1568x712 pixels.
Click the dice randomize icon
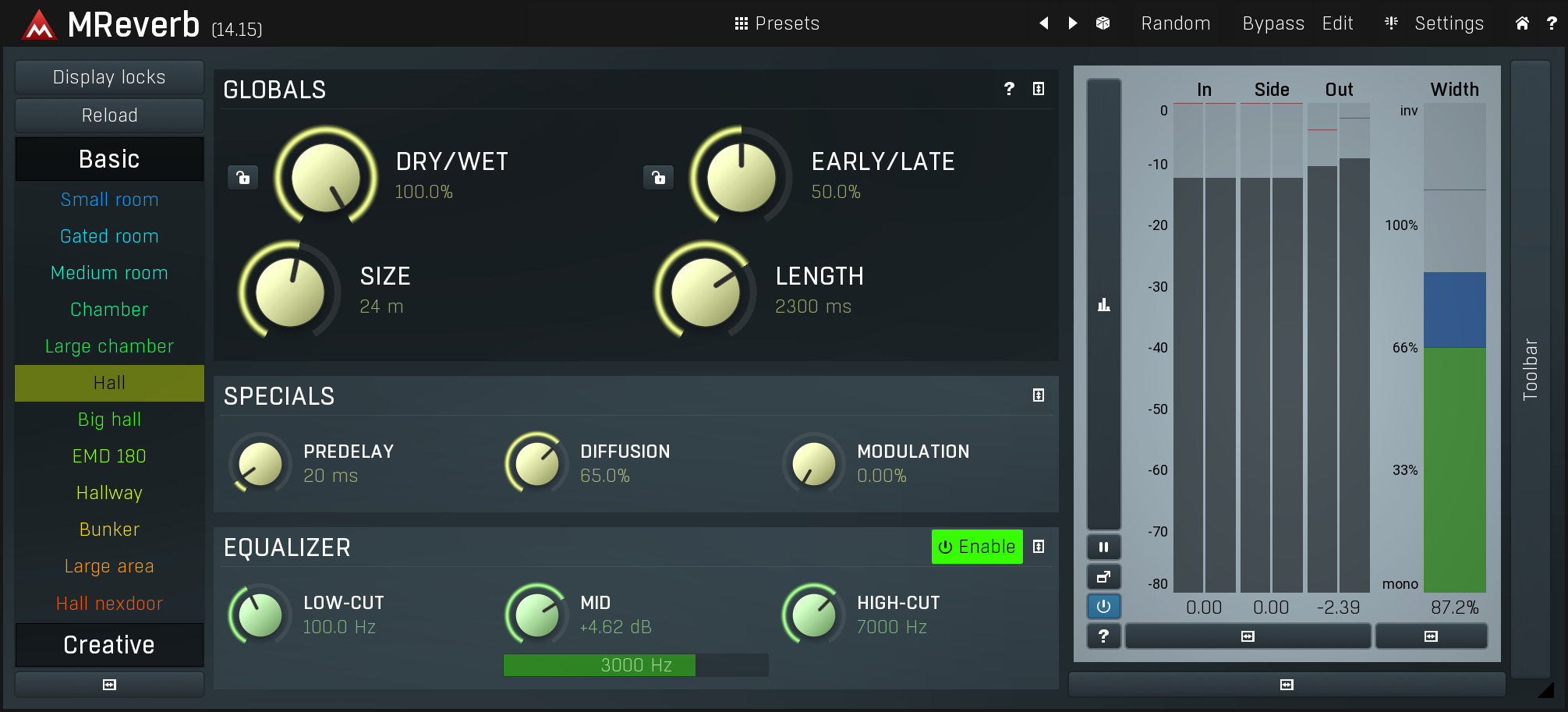pyautogui.click(x=1103, y=23)
